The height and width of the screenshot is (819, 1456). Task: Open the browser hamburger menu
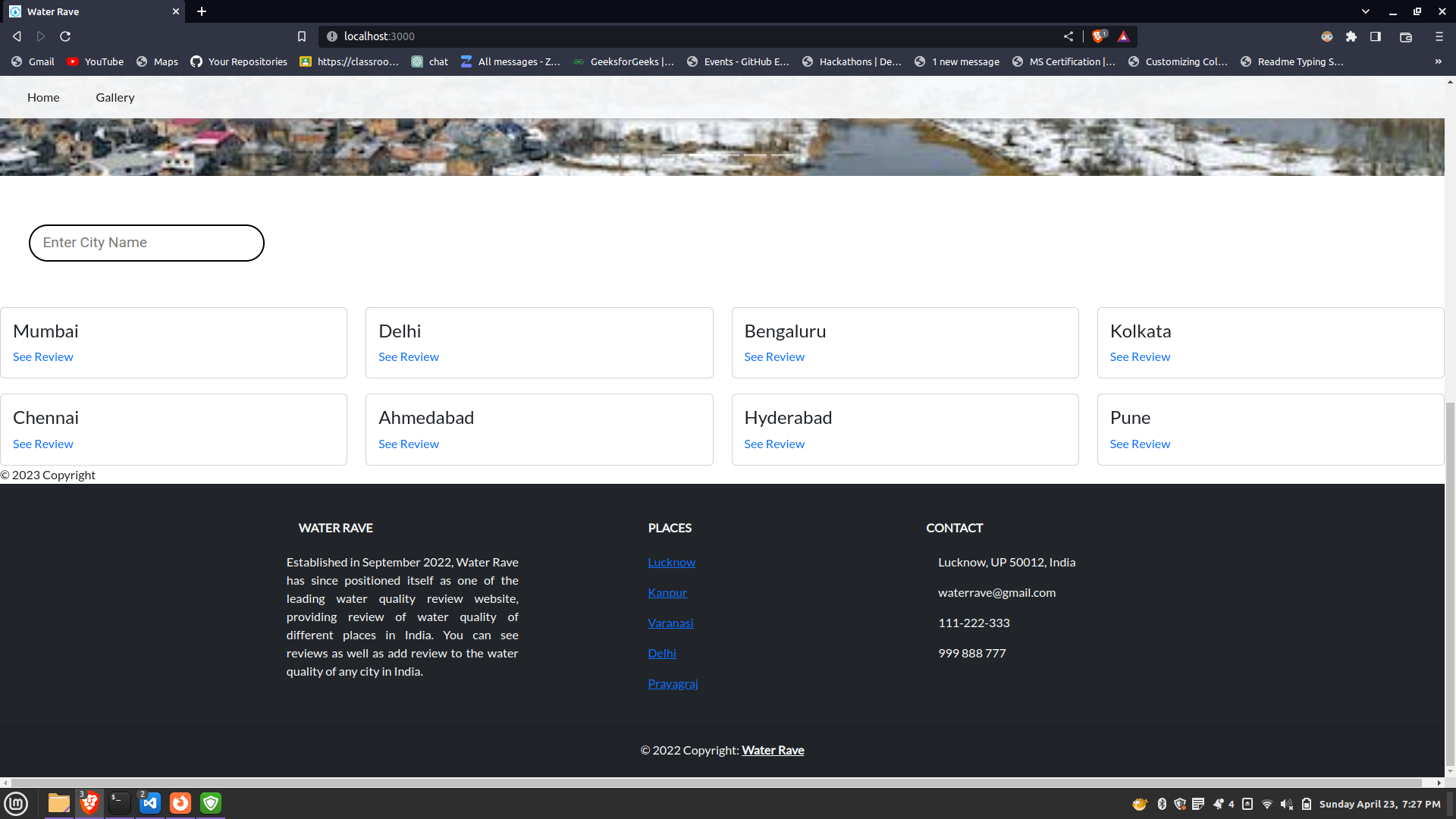[x=1439, y=36]
